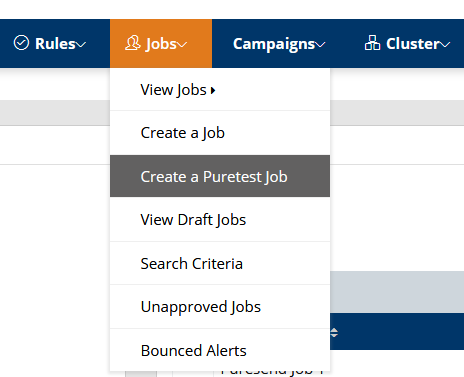Viewport: 464px width, 377px height.
Task: Open the Campaigns navigation tab
Action: (x=279, y=44)
